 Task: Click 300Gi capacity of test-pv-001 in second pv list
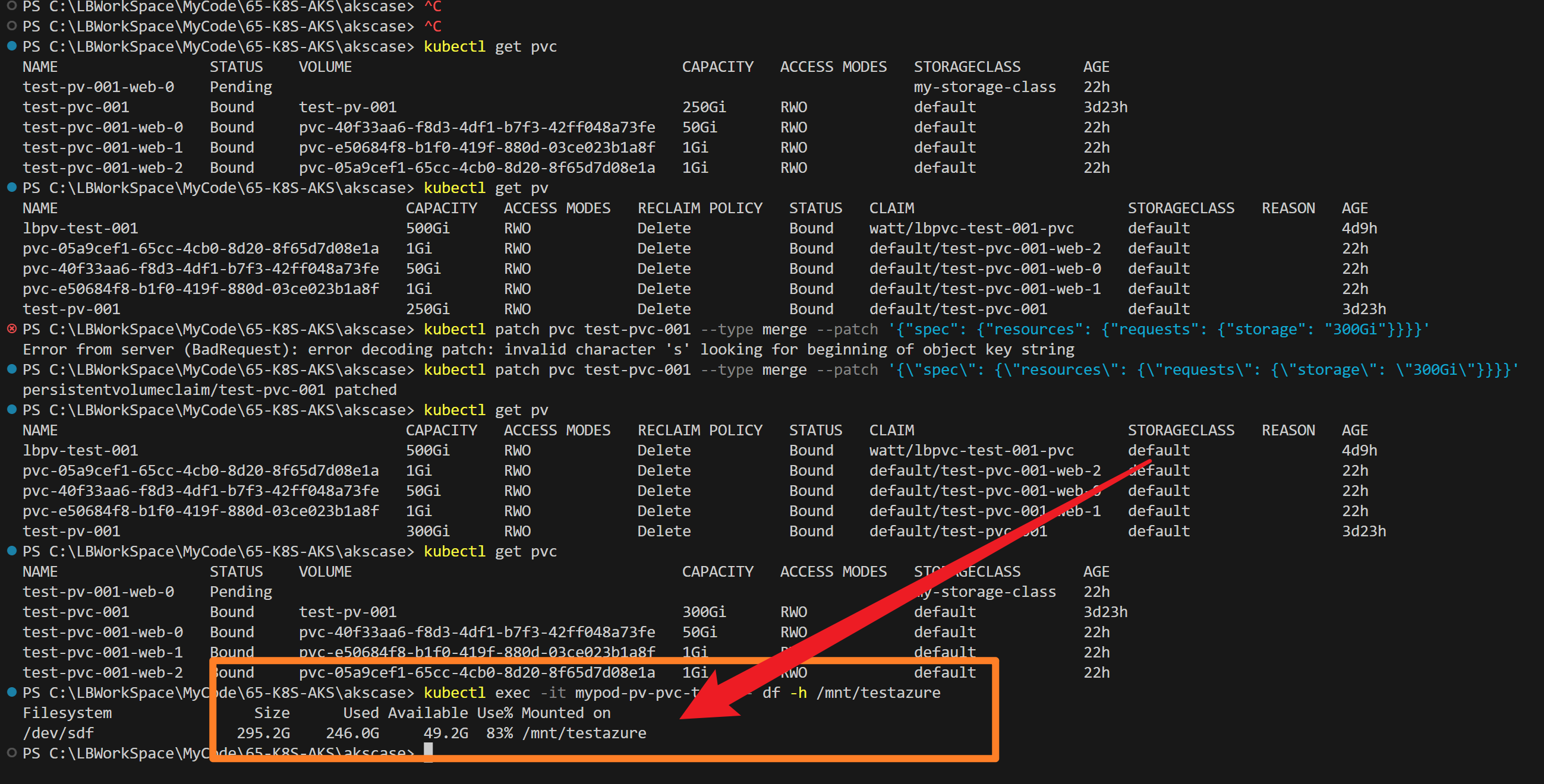[427, 531]
